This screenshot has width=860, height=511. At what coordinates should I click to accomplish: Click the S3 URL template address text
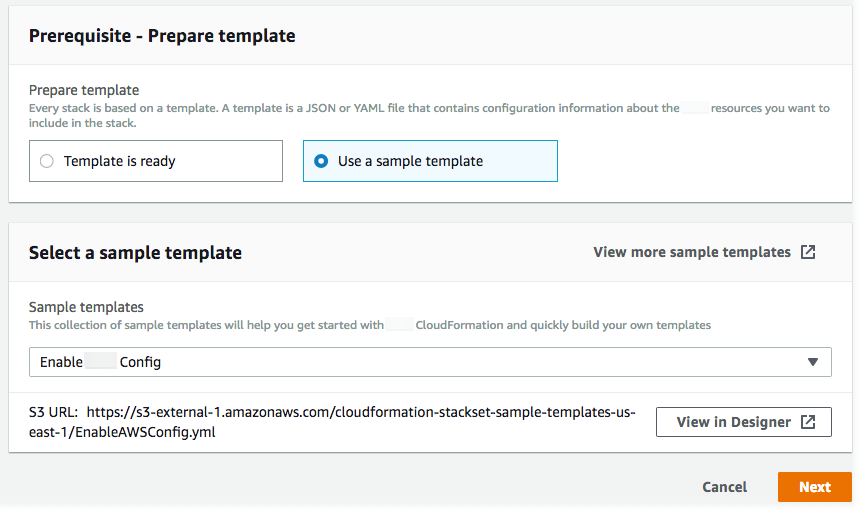click(360, 422)
